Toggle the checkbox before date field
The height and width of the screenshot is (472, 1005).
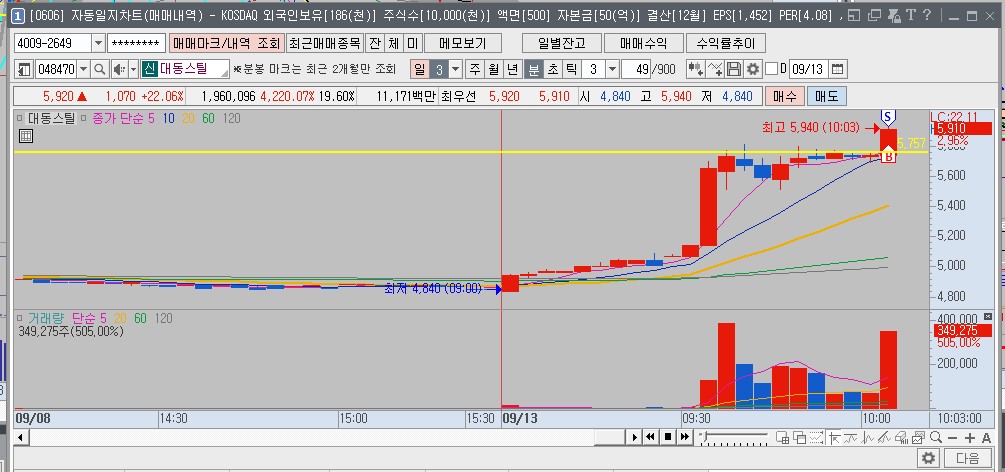(x=772, y=69)
